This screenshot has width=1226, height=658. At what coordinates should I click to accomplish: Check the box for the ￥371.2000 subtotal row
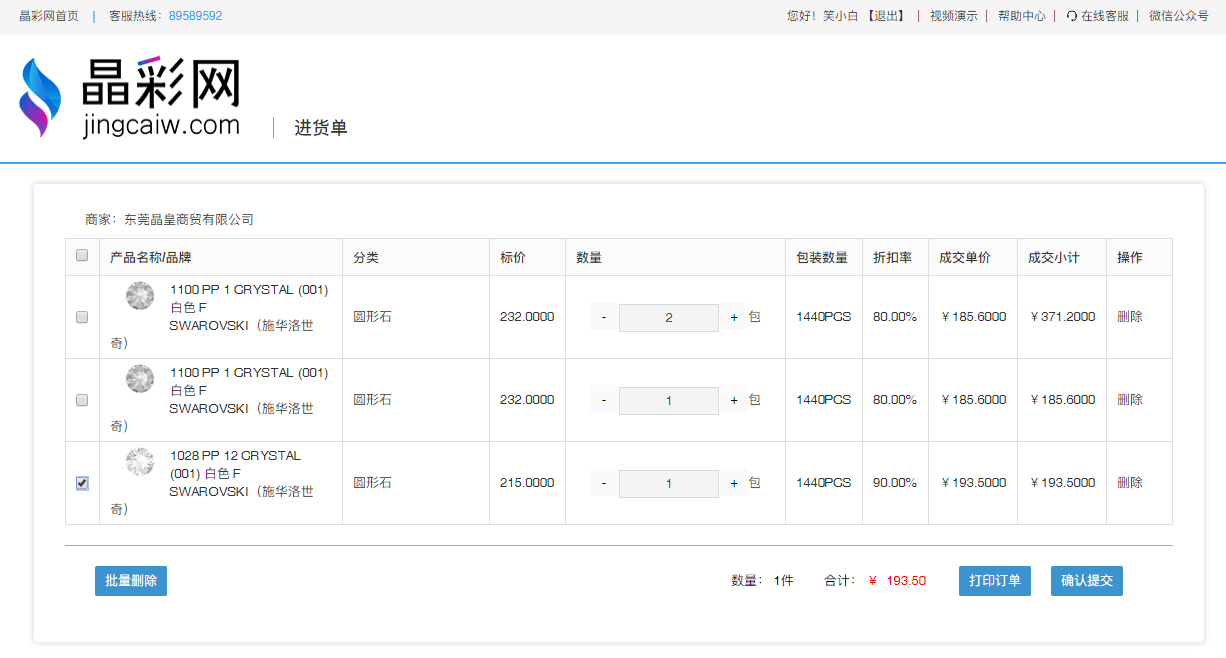pyautogui.click(x=82, y=317)
